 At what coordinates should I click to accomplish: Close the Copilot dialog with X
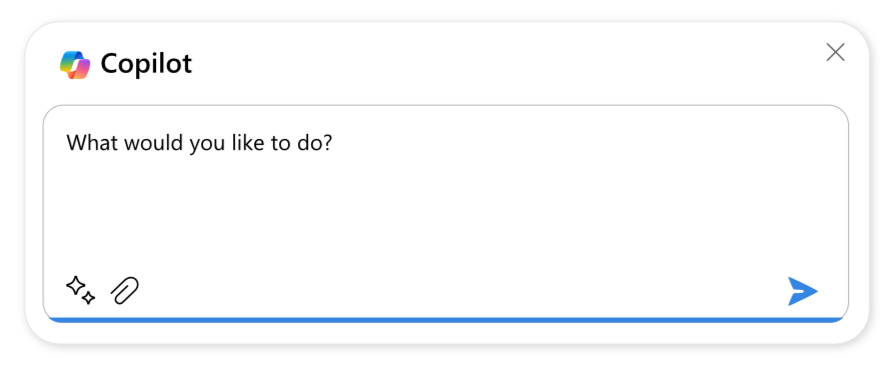[835, 52]
